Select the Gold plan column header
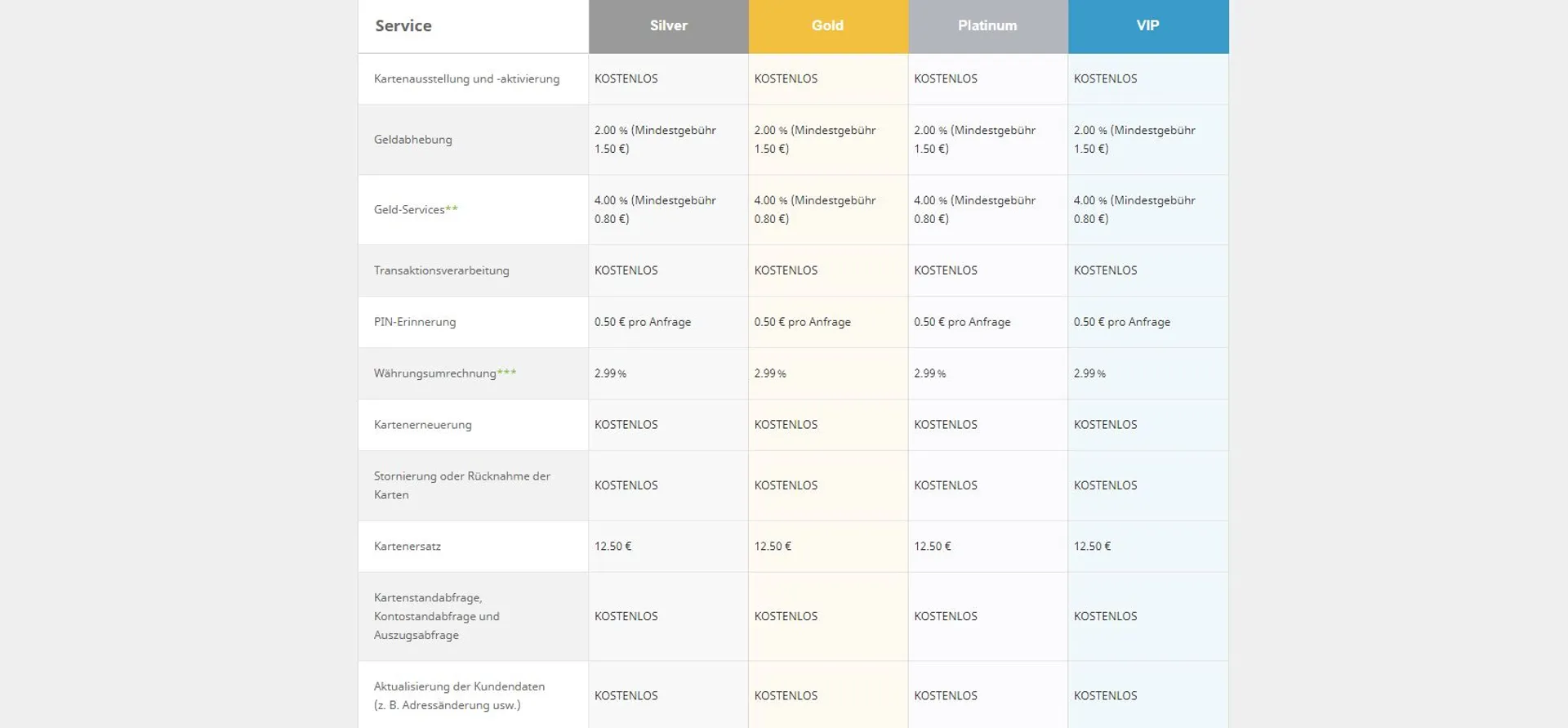This screenshot has width=1568, height=728. coord(828,26)
